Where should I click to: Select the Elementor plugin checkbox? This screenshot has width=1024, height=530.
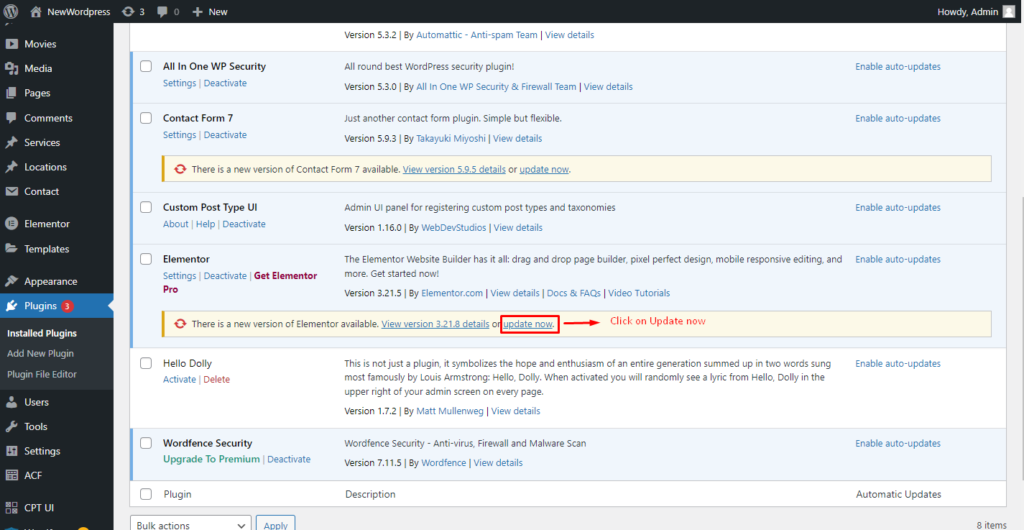point(146,260)
